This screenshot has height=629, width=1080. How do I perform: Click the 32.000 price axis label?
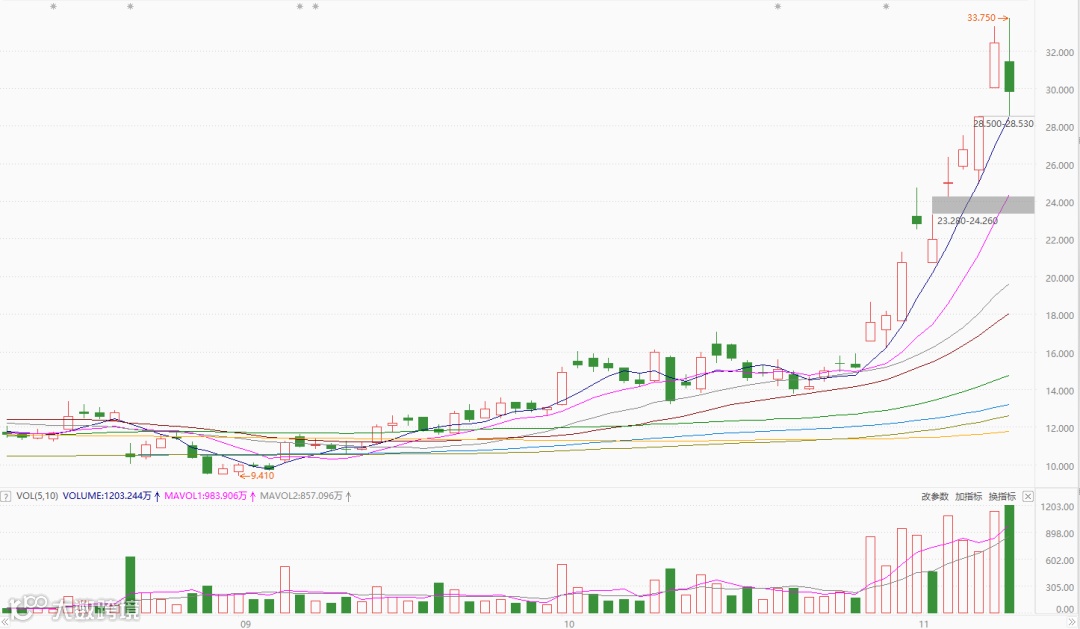point(1059,52)
